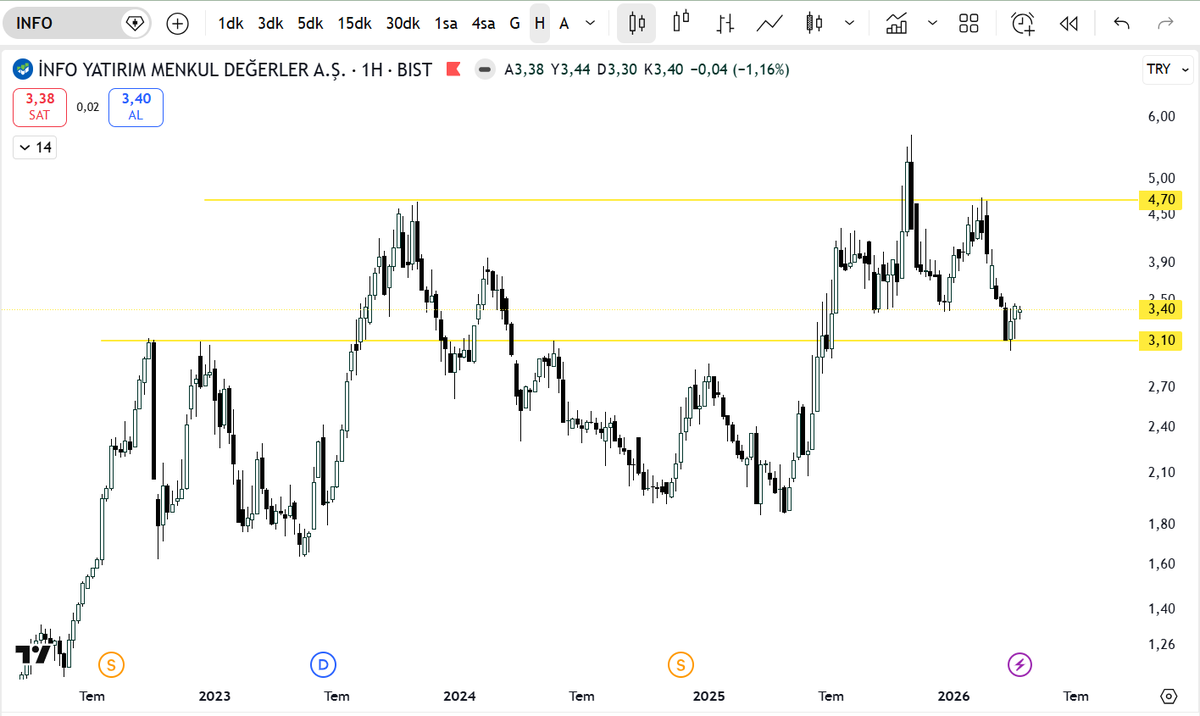Image resolution: width=1200 pixels, height=716 pixels.
Task: Choose the hollow candles chart style icon
Action: pos(814,23)
